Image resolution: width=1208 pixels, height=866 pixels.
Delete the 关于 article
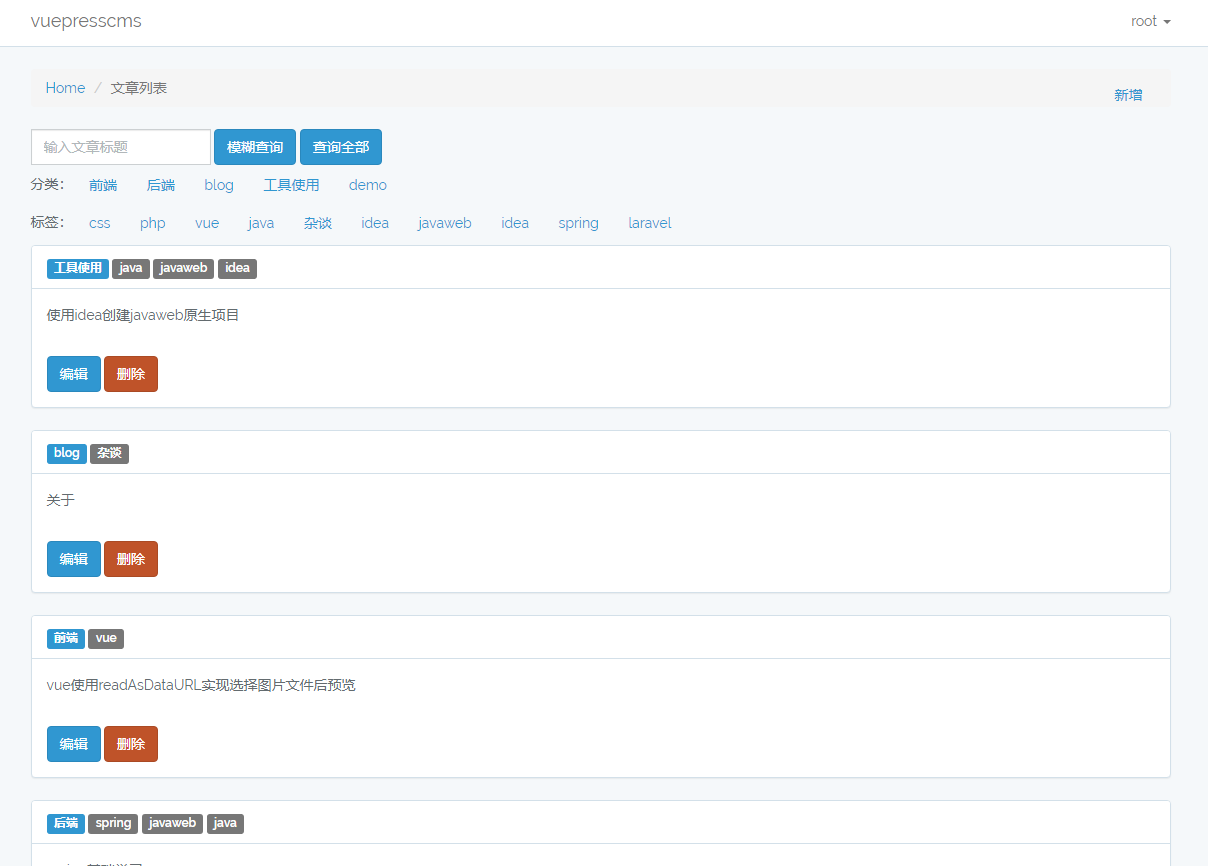(131, 559)
